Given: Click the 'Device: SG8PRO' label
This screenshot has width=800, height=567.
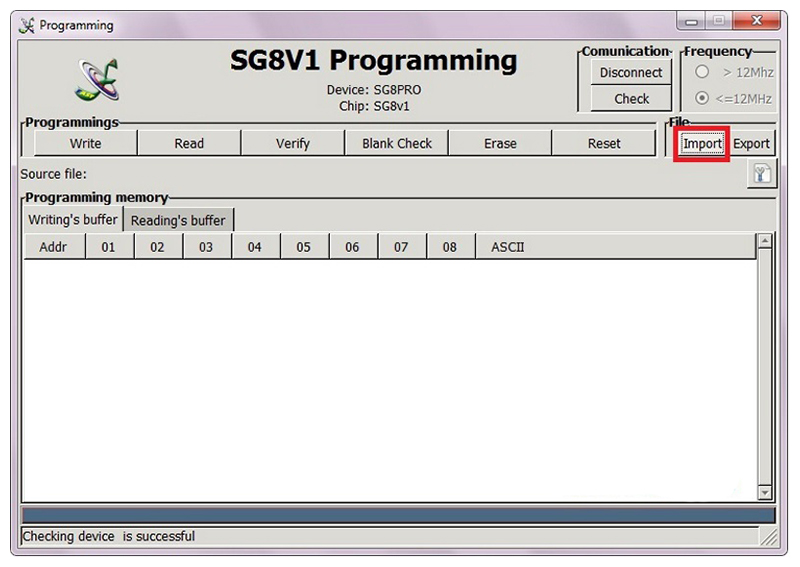Looking at the screenshot, I should point(374,90).
